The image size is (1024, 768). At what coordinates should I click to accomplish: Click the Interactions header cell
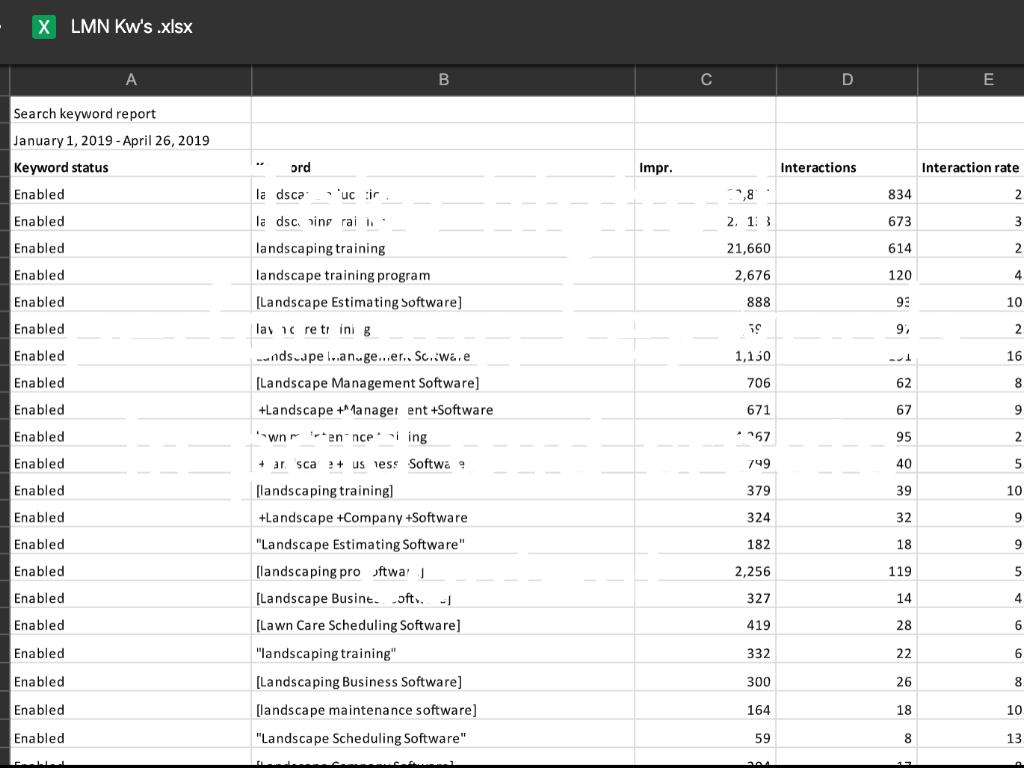click(x=818, y=168)
